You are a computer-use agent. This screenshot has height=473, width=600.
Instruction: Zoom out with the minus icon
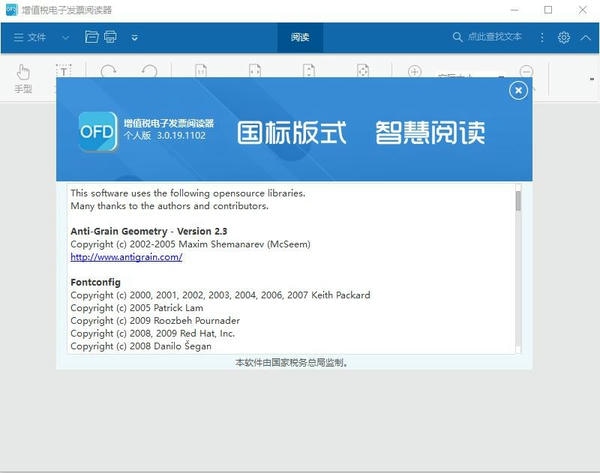point(527,72)
